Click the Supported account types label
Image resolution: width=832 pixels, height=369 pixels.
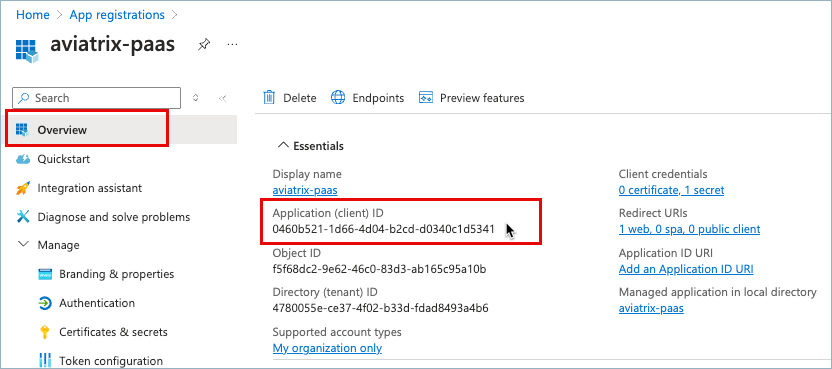(337, 332)
